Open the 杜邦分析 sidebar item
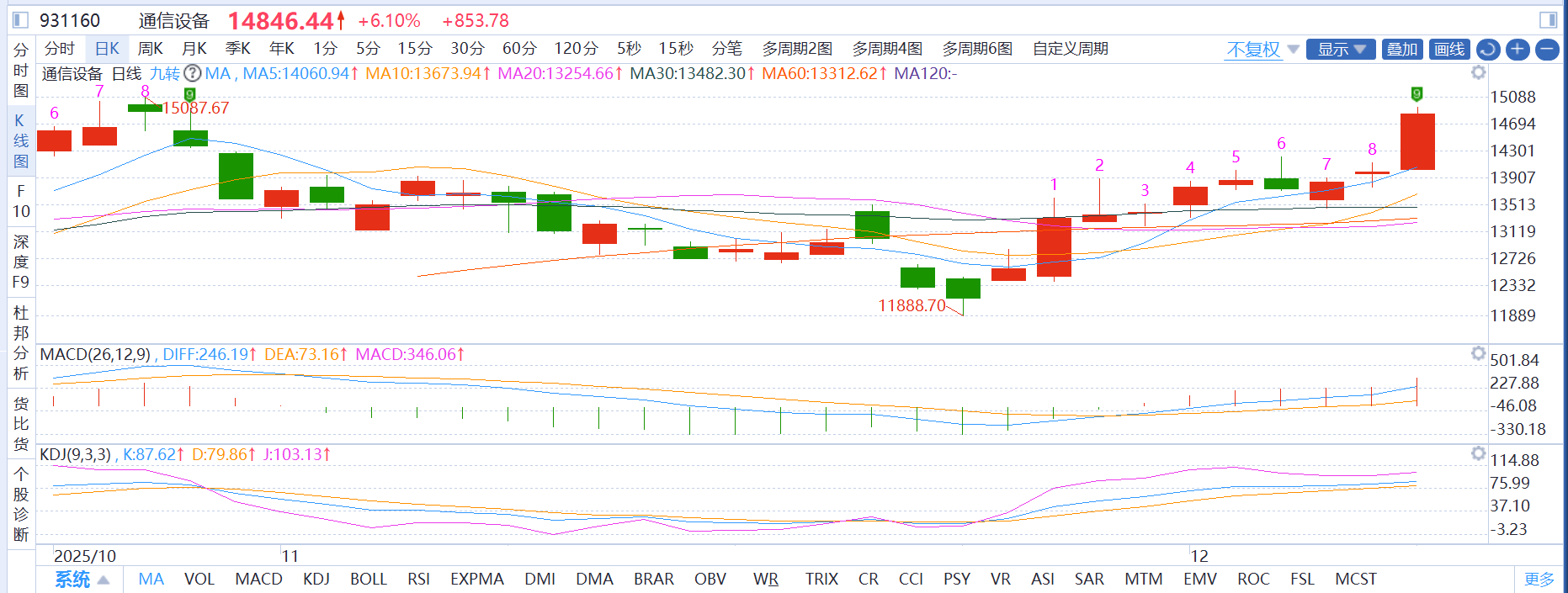 pos(21,343)
